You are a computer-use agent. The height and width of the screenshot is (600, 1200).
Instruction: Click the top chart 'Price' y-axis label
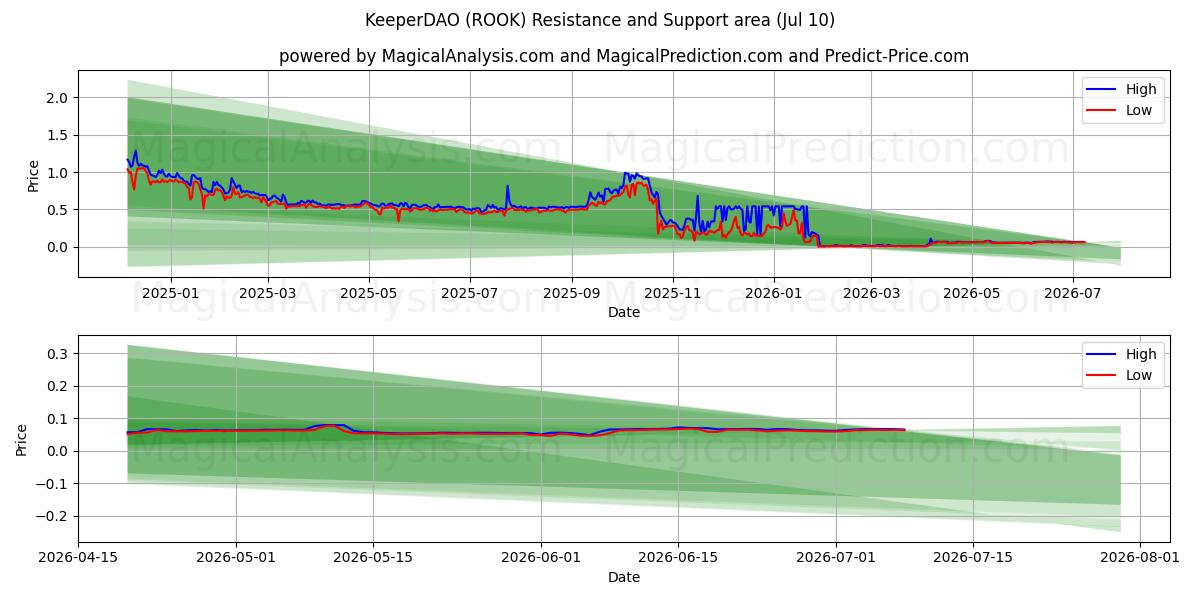(33, 175)
